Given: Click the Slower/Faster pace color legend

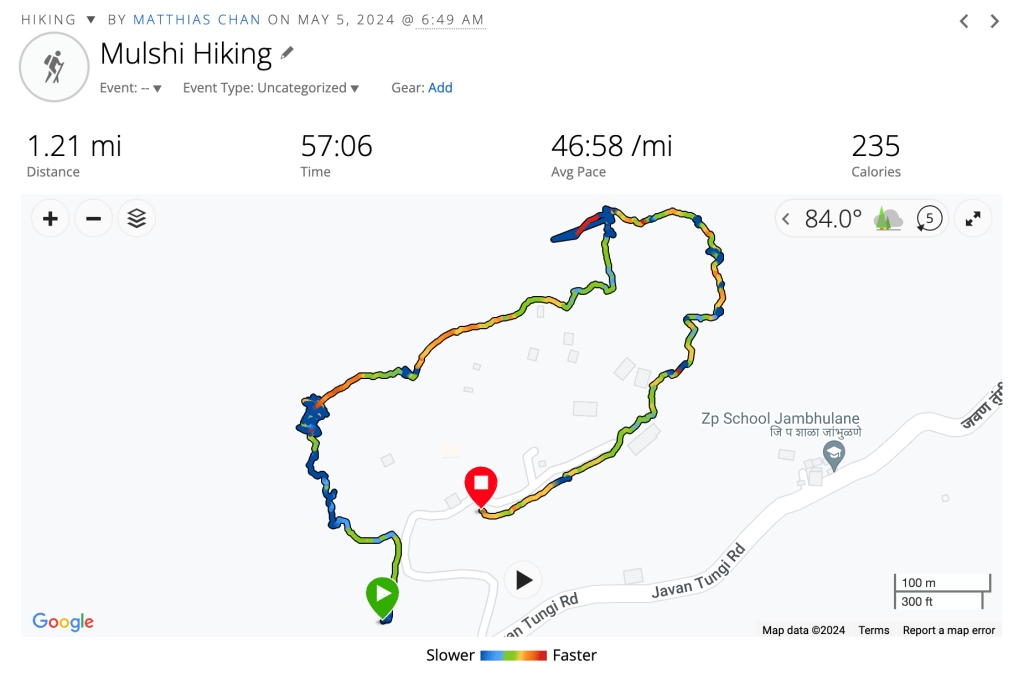Looking at the screenshot, I should 513,656.
